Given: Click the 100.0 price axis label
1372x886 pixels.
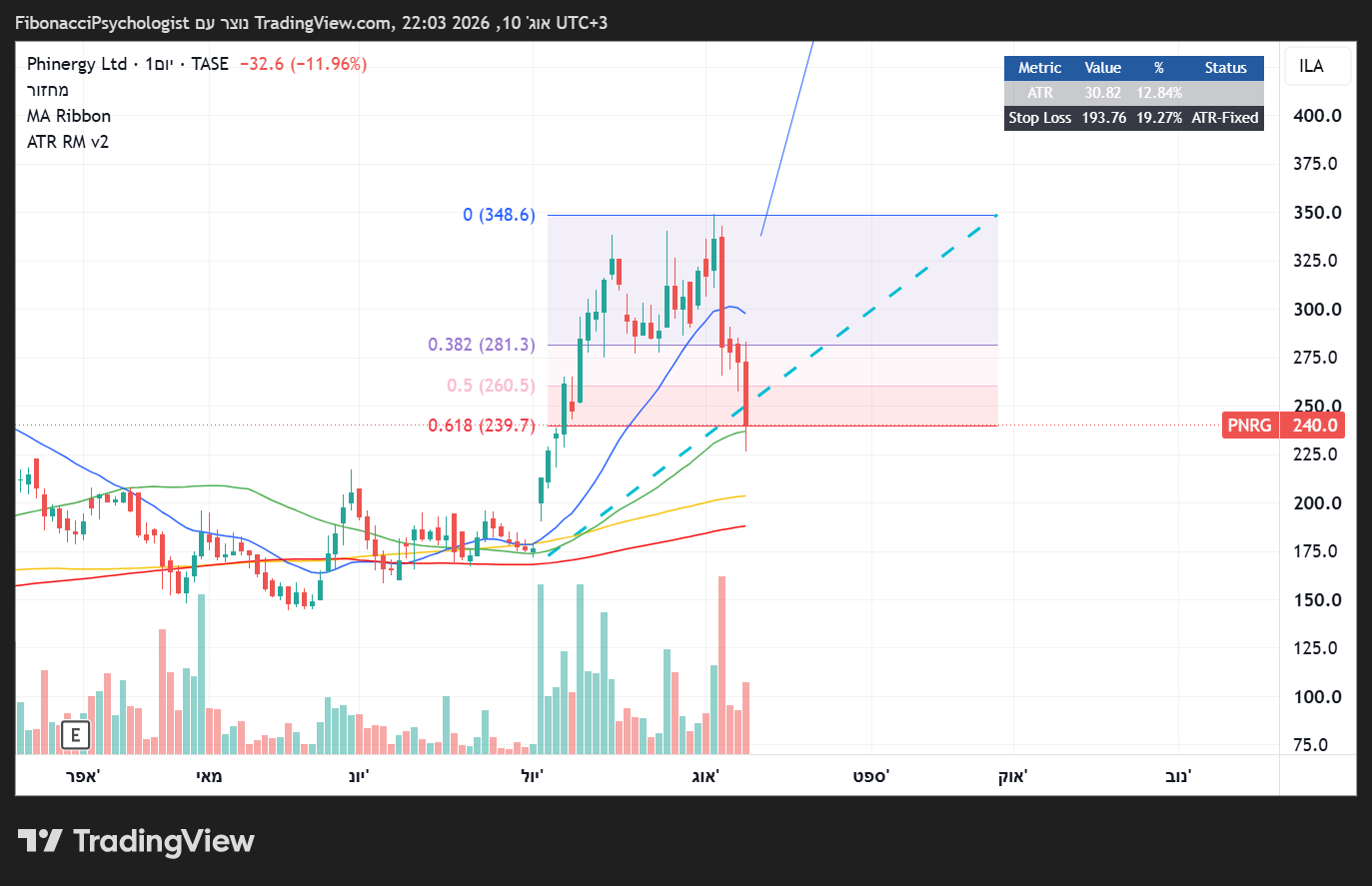Looking at the screenshot, I should point(1317,697).
